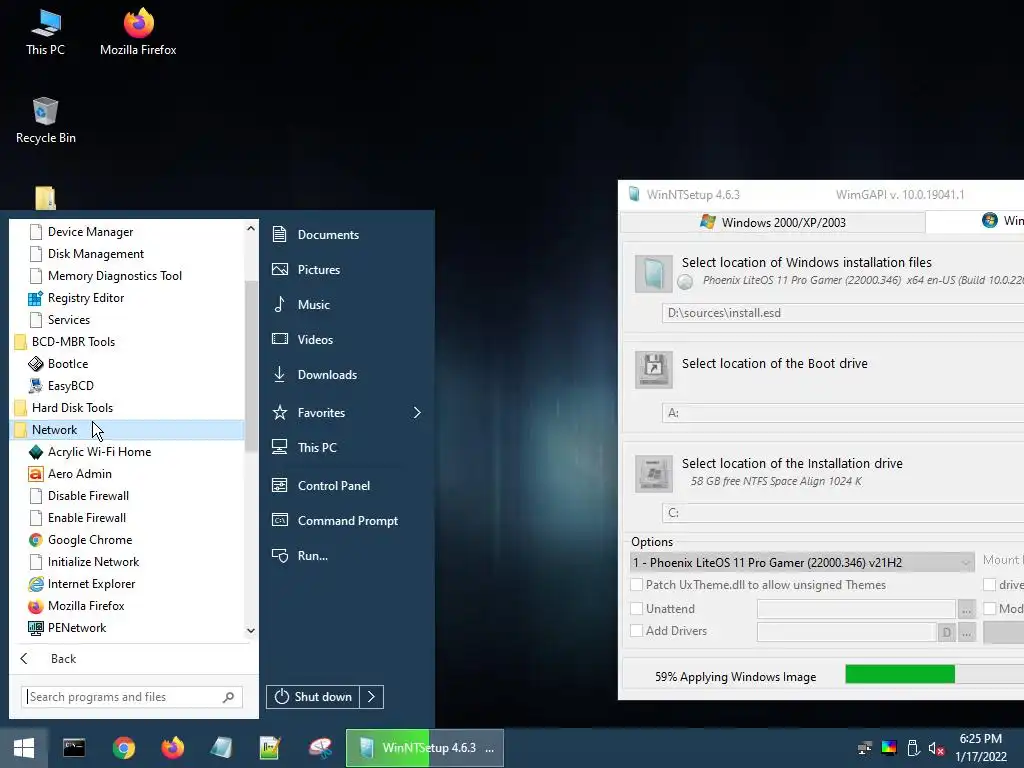Screen dimensions: 1024x768
Task: Click the D:\sources\install.esd path field
Action: point(842,313)
